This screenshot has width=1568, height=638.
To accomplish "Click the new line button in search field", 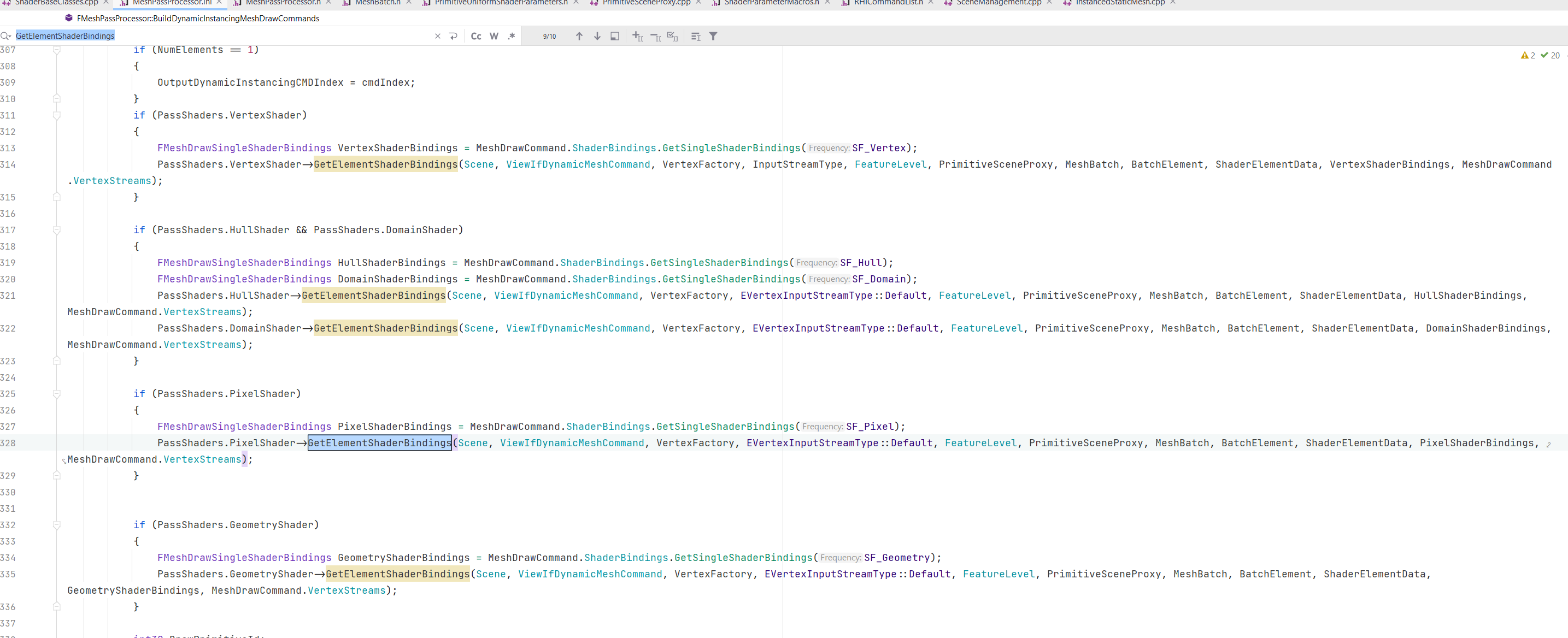I will pos(454,37).
